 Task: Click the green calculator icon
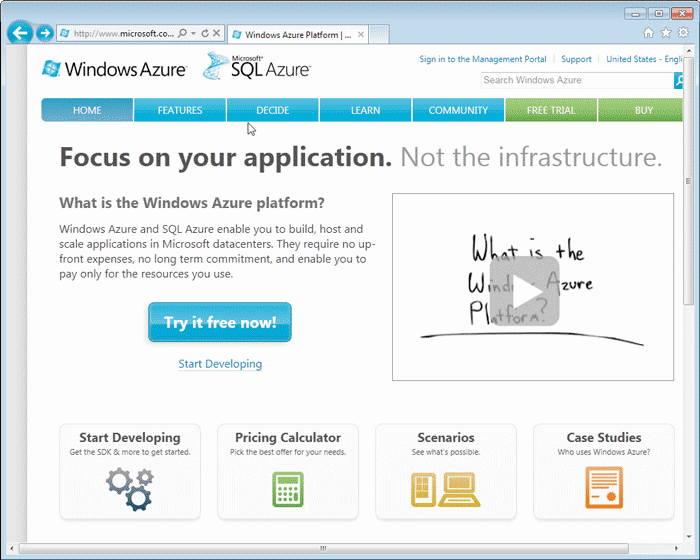tap(288, 489)
